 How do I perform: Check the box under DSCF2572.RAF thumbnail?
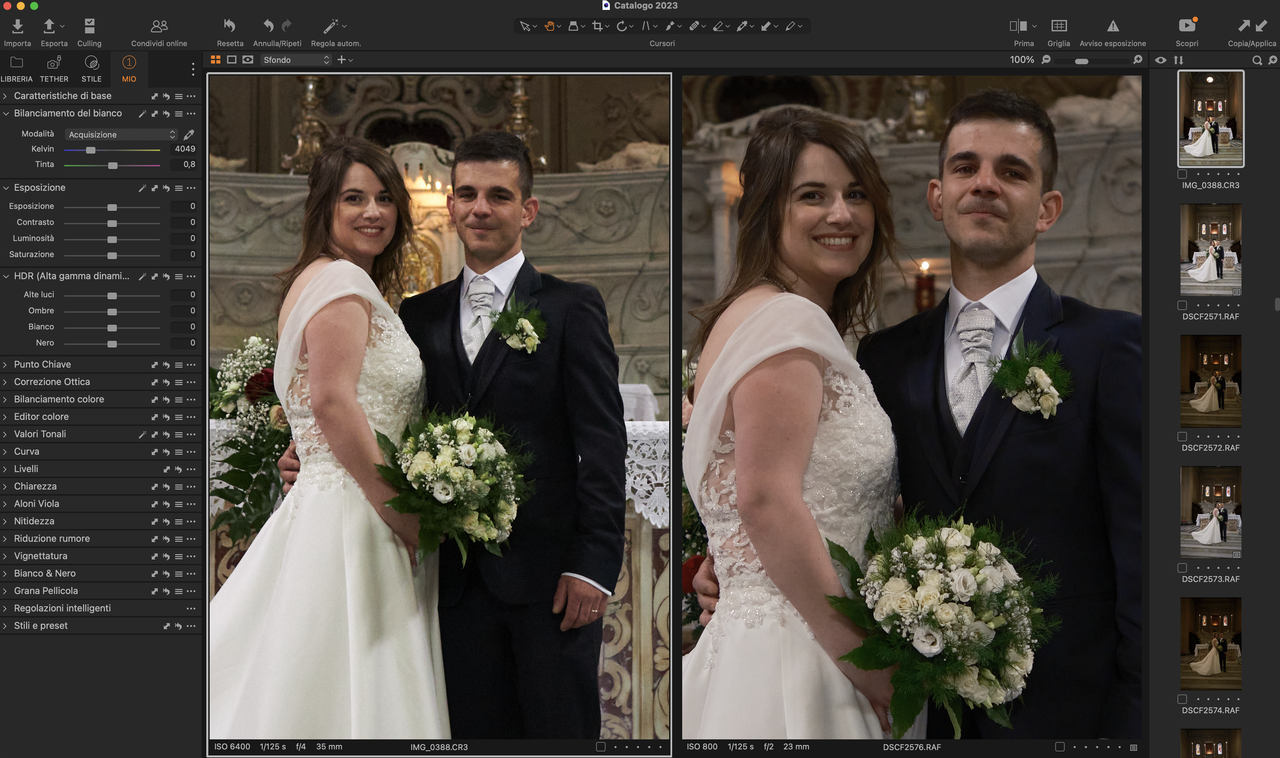click(1183, 437)
